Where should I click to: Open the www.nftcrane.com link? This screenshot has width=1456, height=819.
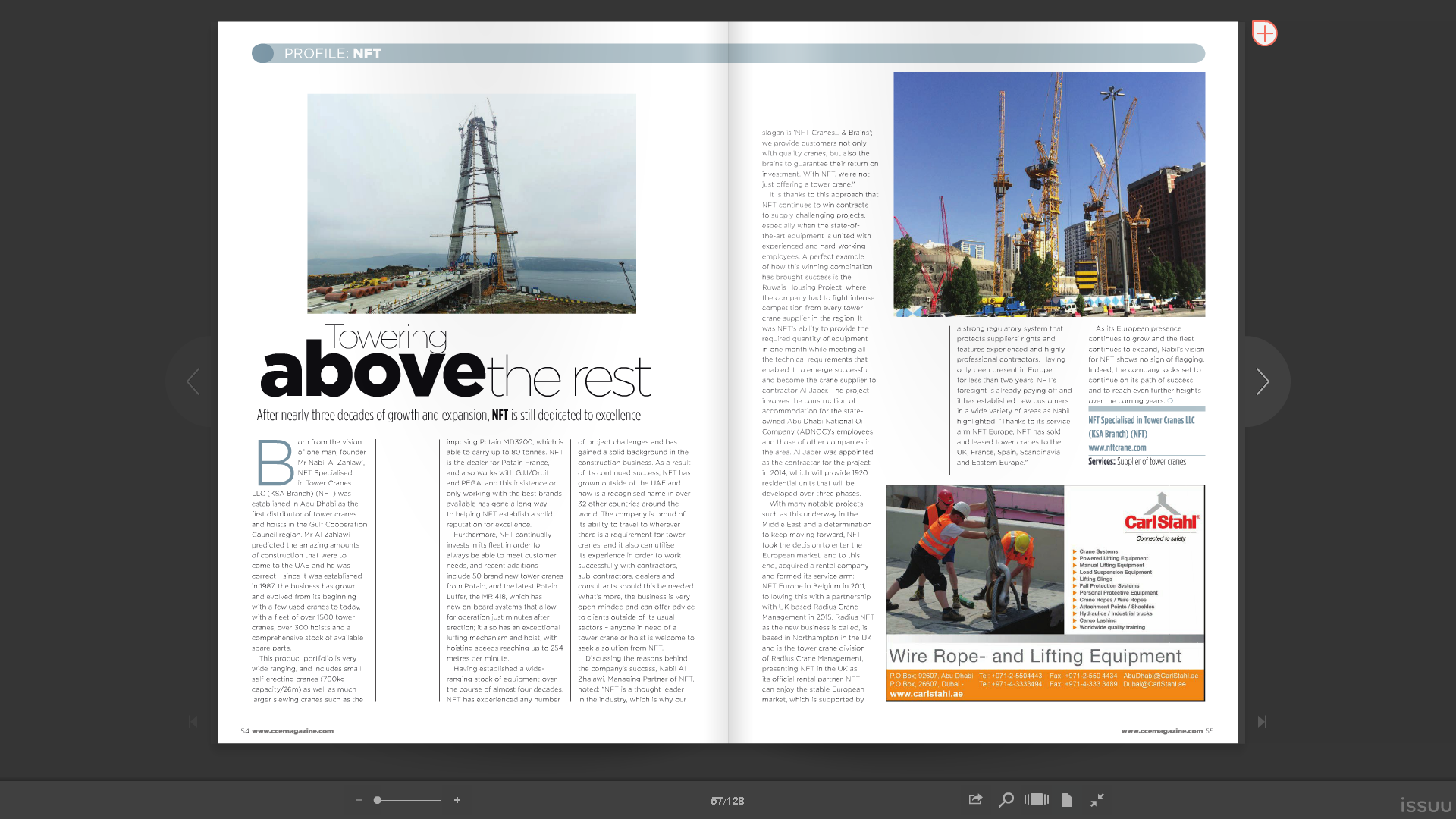[1117, 447]
